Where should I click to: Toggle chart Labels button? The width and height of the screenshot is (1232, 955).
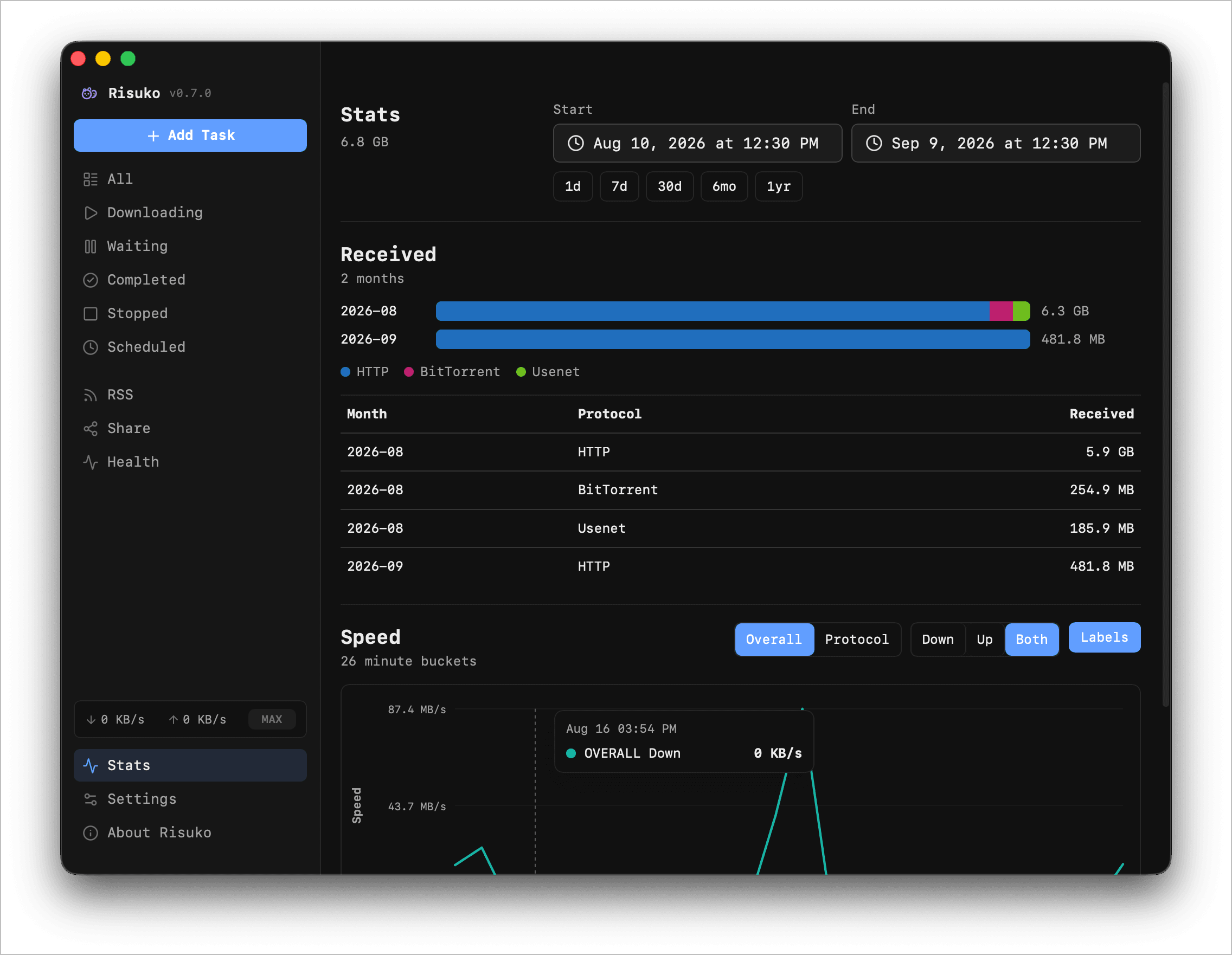pyautogui.click(x=1104, y=637)
